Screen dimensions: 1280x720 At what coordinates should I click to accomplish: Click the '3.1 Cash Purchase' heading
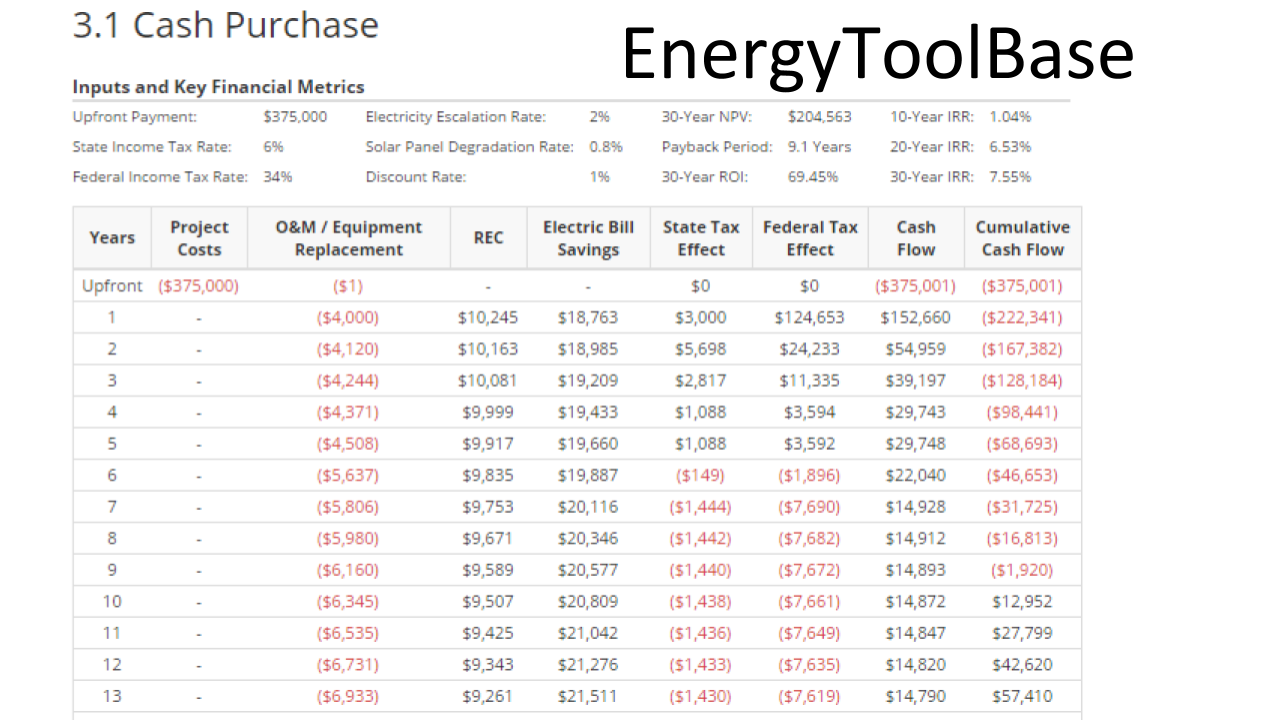click(226, 25)
